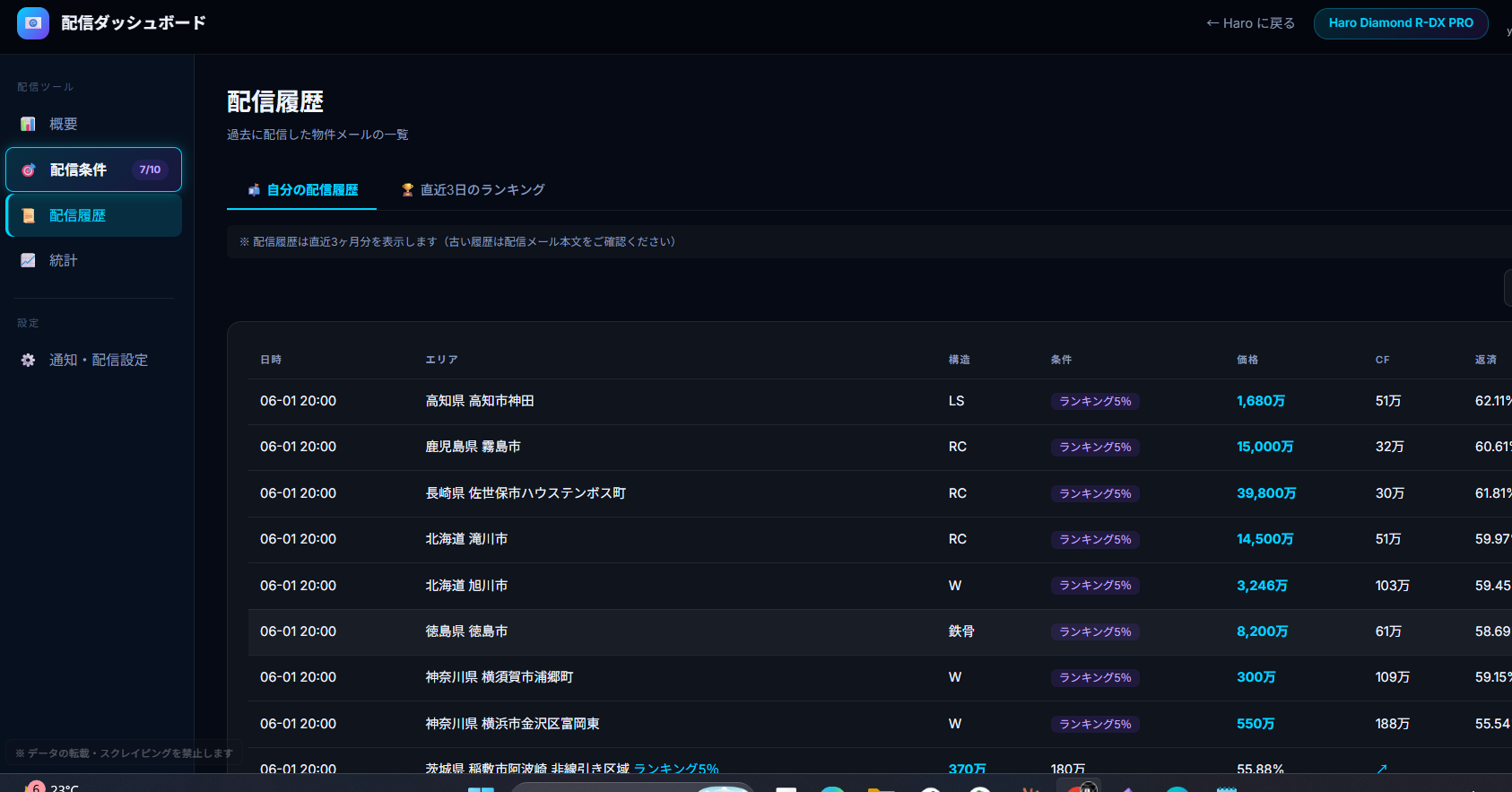
Task: Click 61万 CF value
Action: (x=1388, y=631)
